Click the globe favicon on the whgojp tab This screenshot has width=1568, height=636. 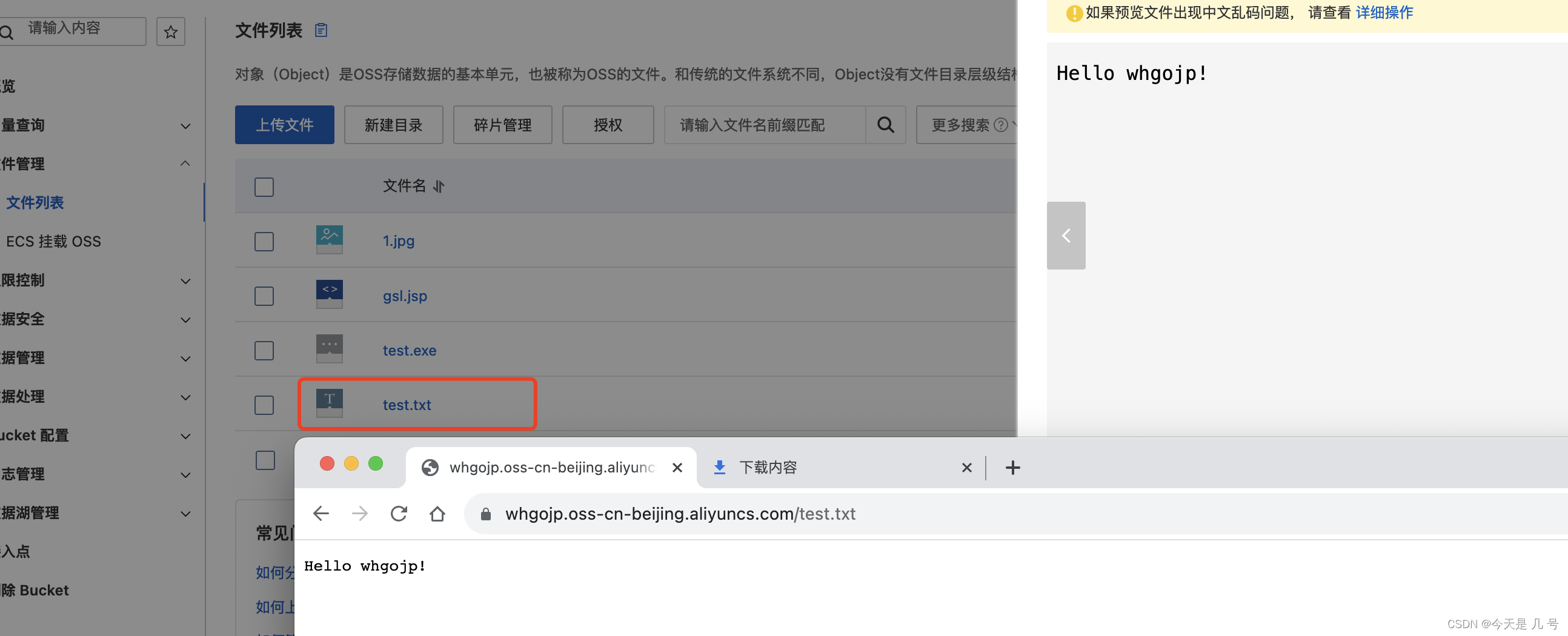(430, 468)
